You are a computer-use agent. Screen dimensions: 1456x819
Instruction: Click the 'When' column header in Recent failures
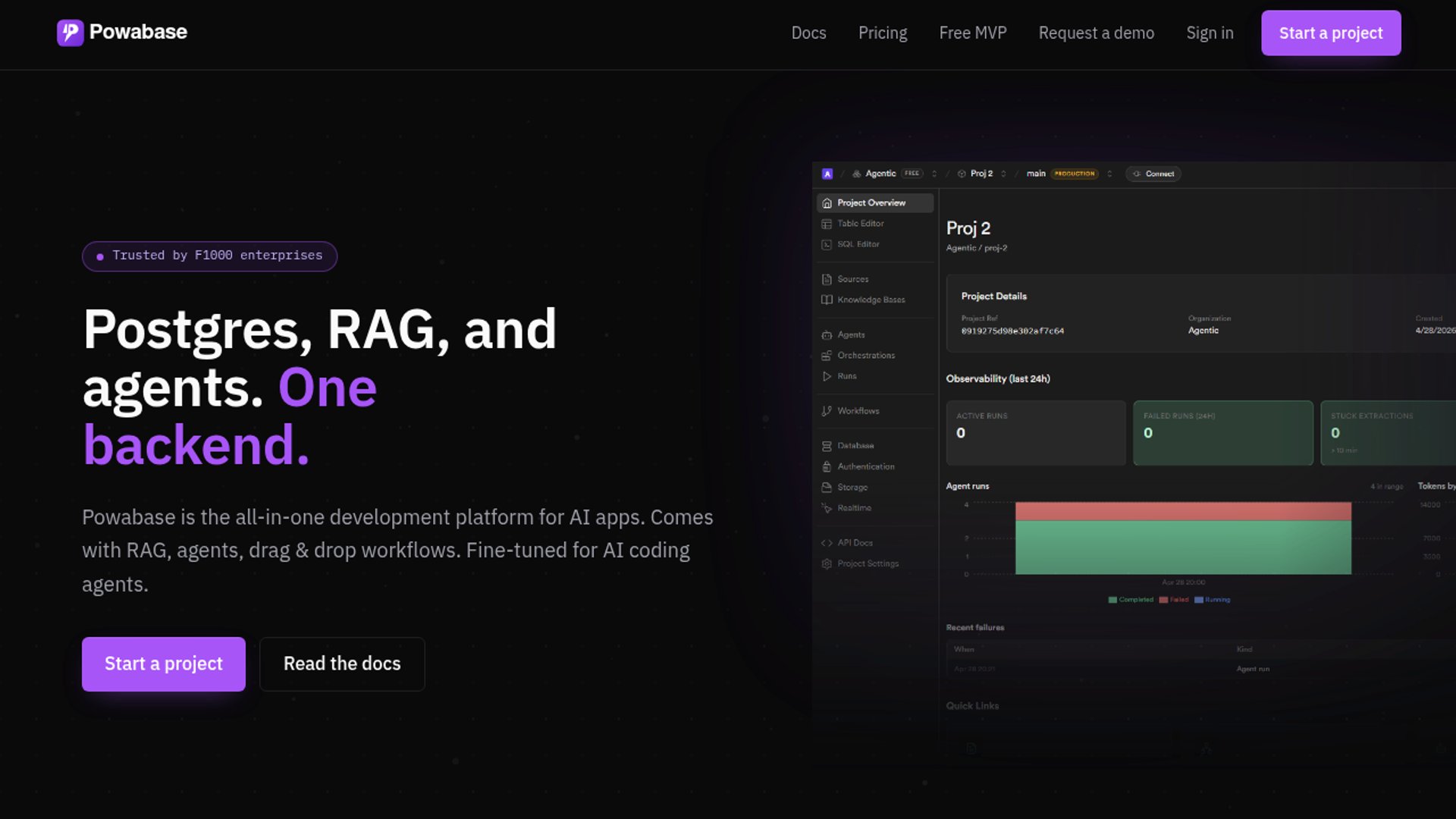coord(964,649)
